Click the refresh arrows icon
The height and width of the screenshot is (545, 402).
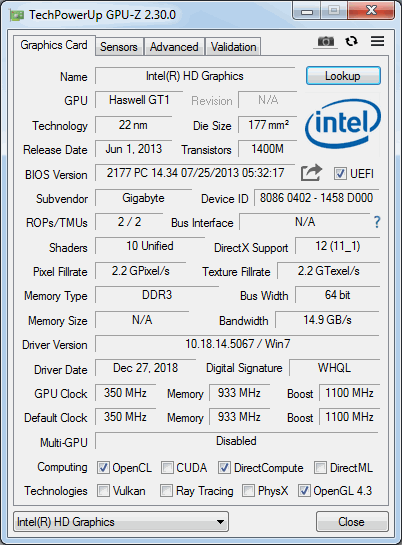point(352,41)
